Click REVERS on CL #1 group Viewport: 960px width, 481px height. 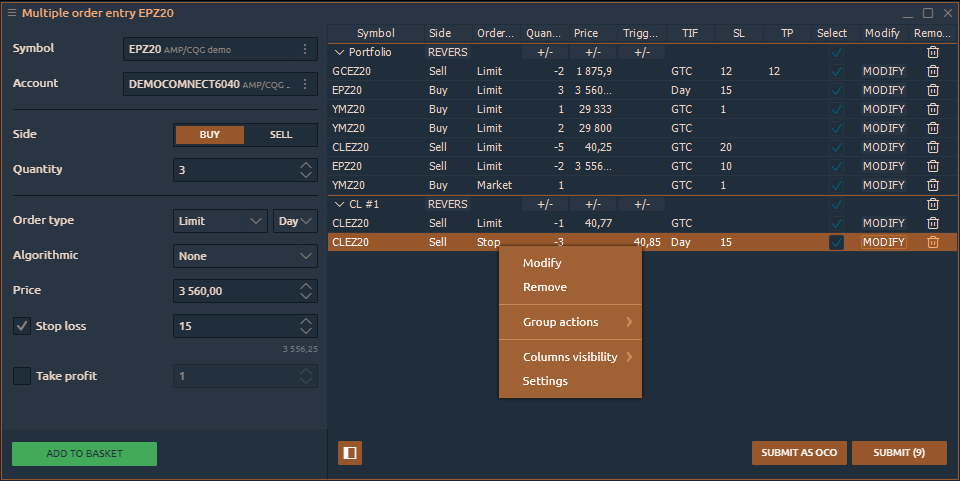click(448, 204)
